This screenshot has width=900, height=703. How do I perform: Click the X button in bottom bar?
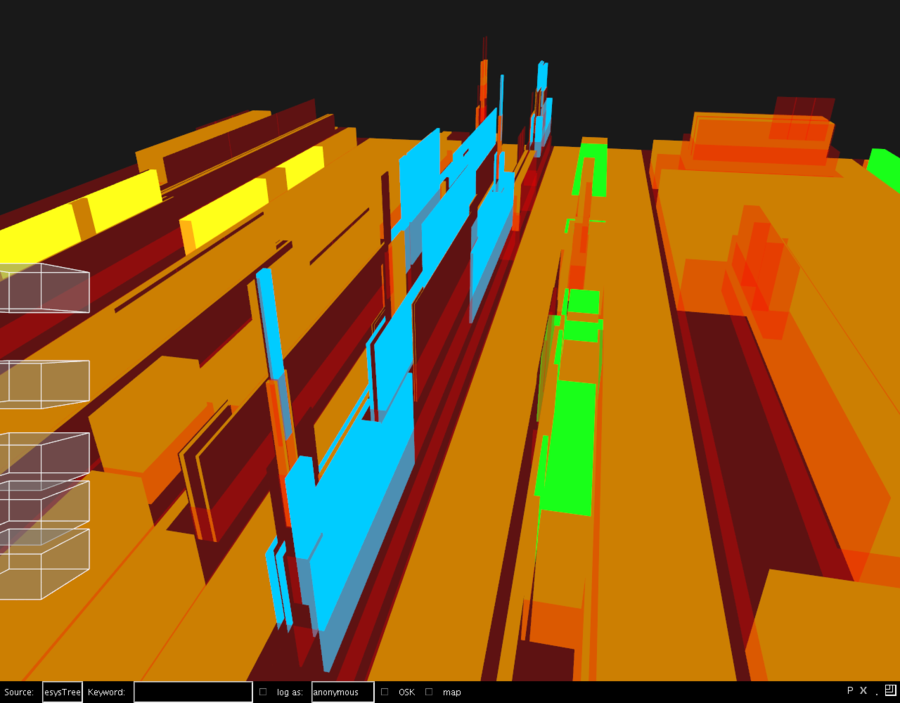(863, 690)
